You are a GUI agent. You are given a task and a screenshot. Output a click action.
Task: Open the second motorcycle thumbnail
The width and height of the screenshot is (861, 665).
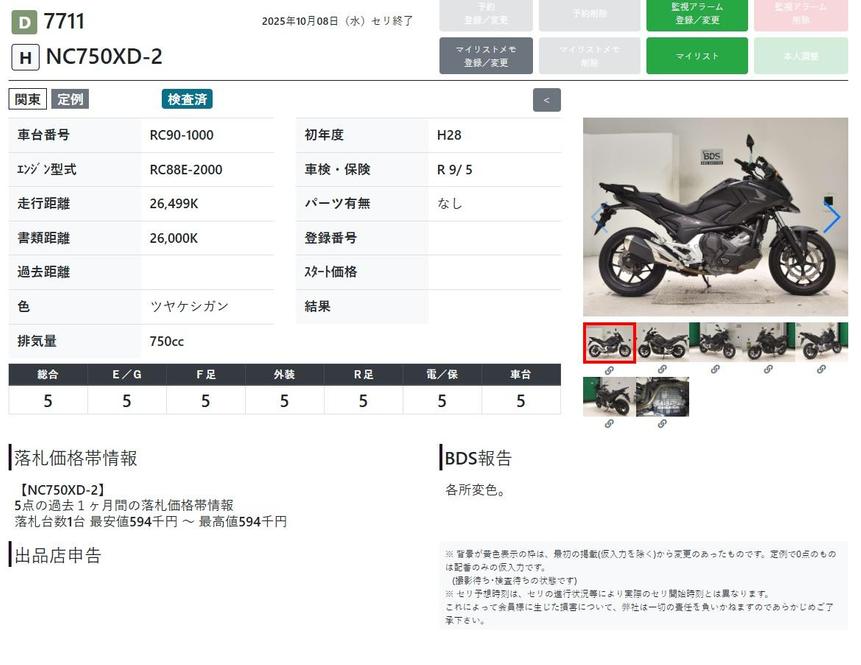662,342
